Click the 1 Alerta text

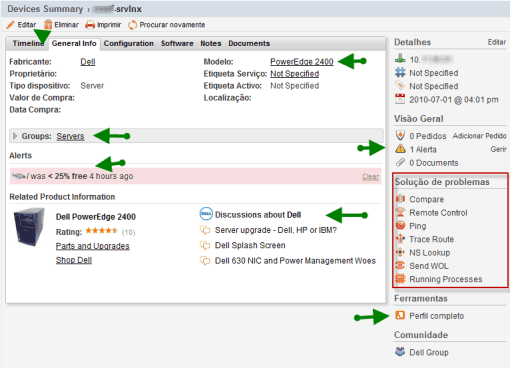click(x=423, y=150)
